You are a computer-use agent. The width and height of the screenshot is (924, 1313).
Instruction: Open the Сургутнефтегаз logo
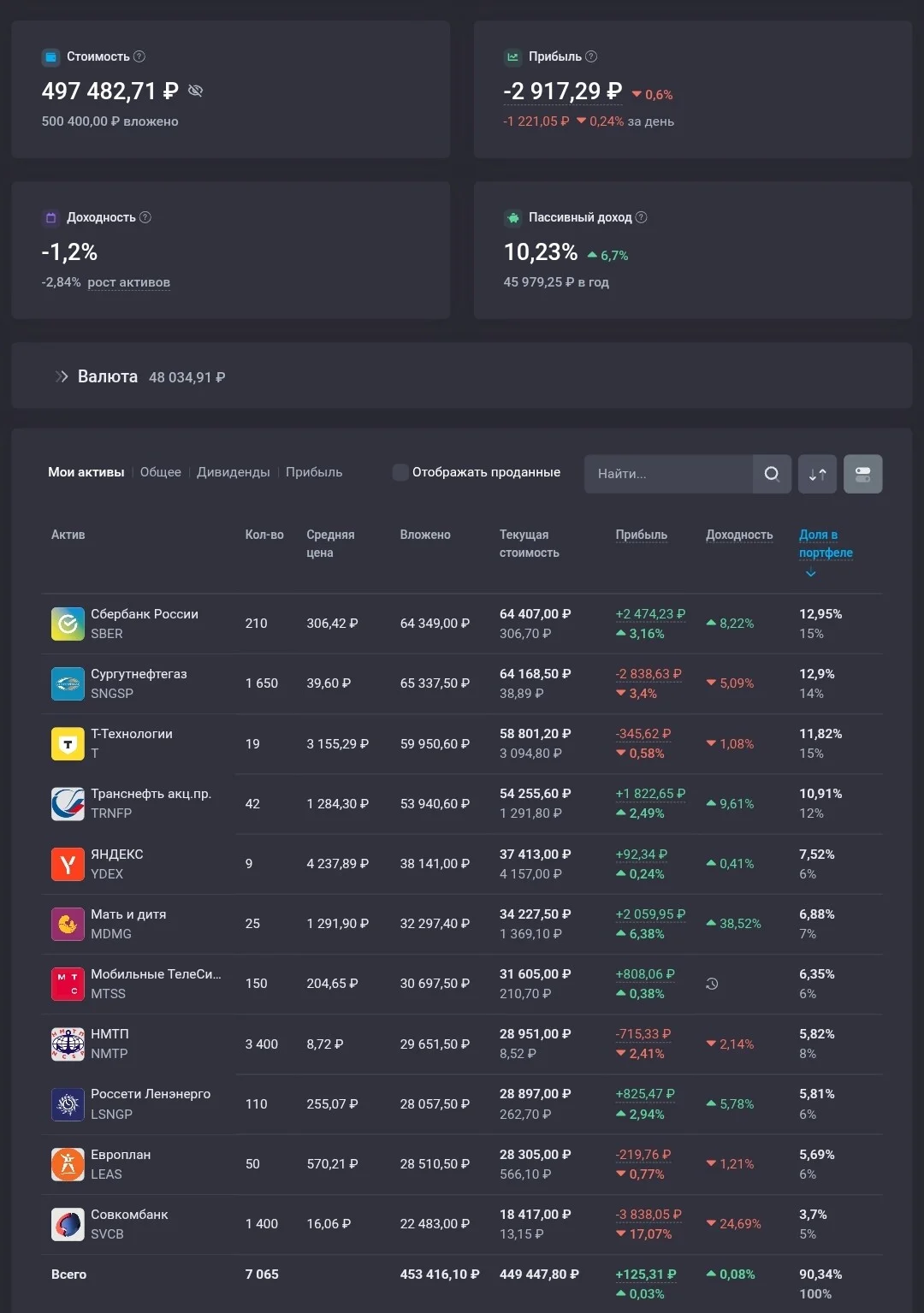(68, 683)
